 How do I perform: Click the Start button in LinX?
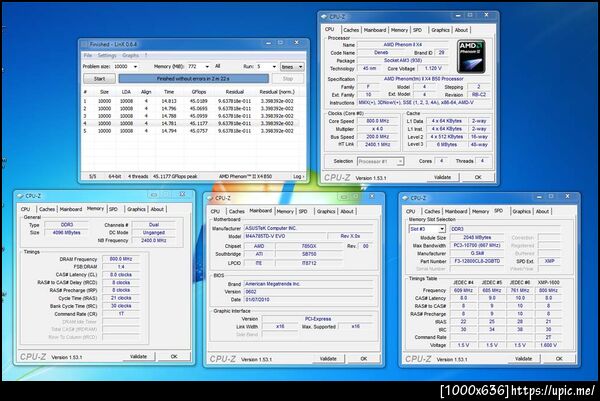99,78
